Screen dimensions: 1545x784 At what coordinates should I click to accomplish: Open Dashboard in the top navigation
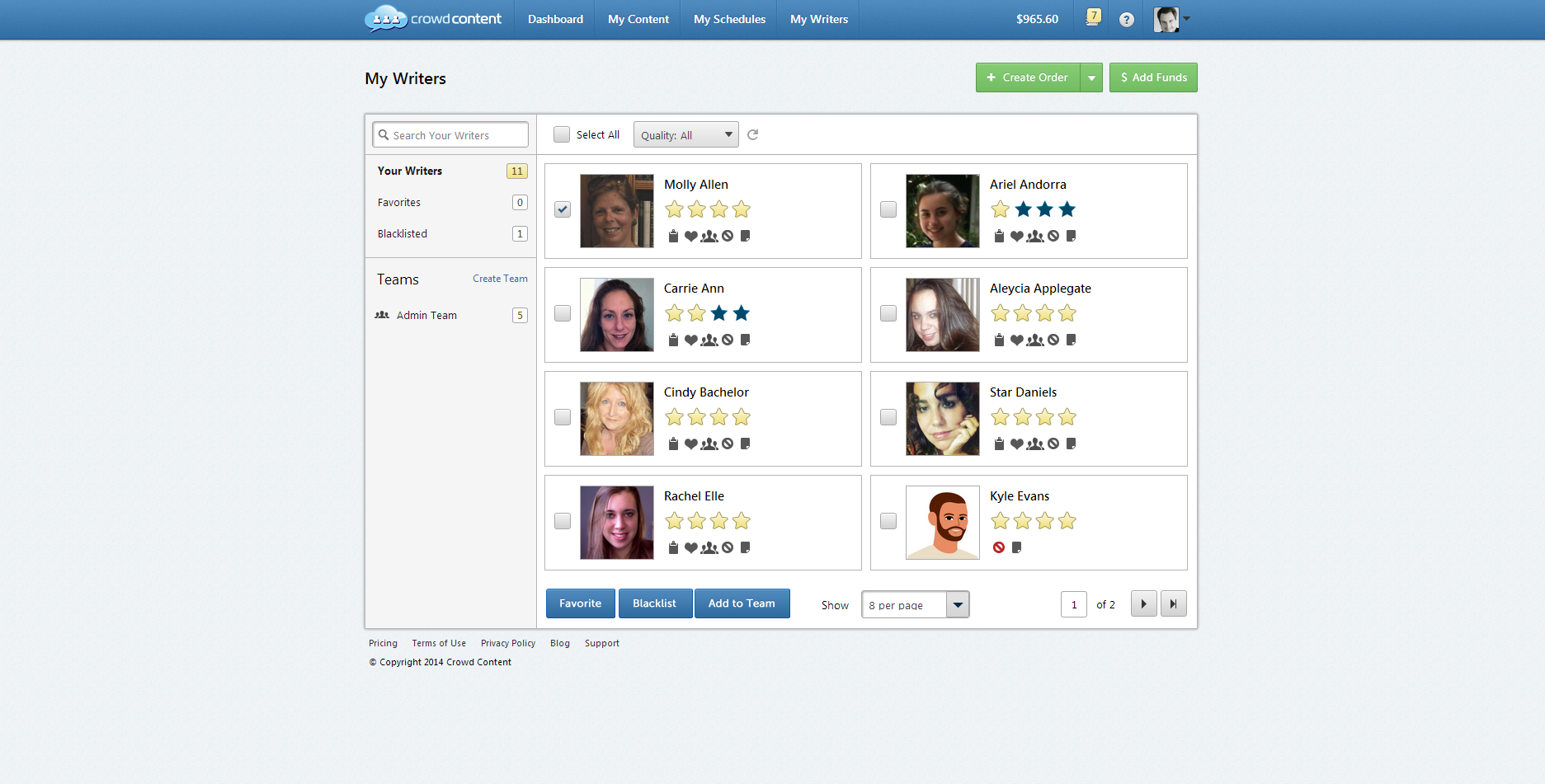click(555, 19)
